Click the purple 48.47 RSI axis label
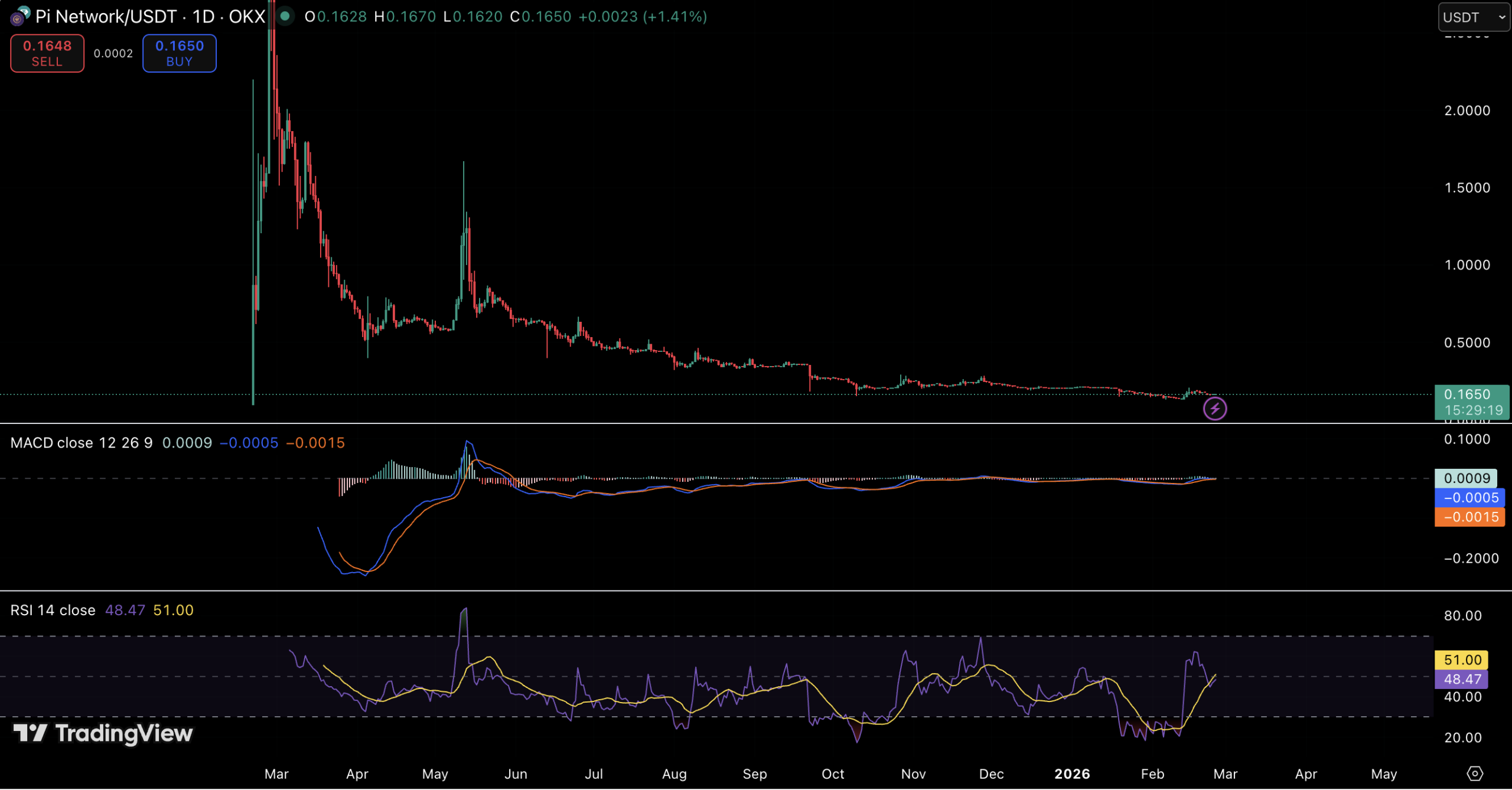1512x790 pixels. (x=1461, y=679)
